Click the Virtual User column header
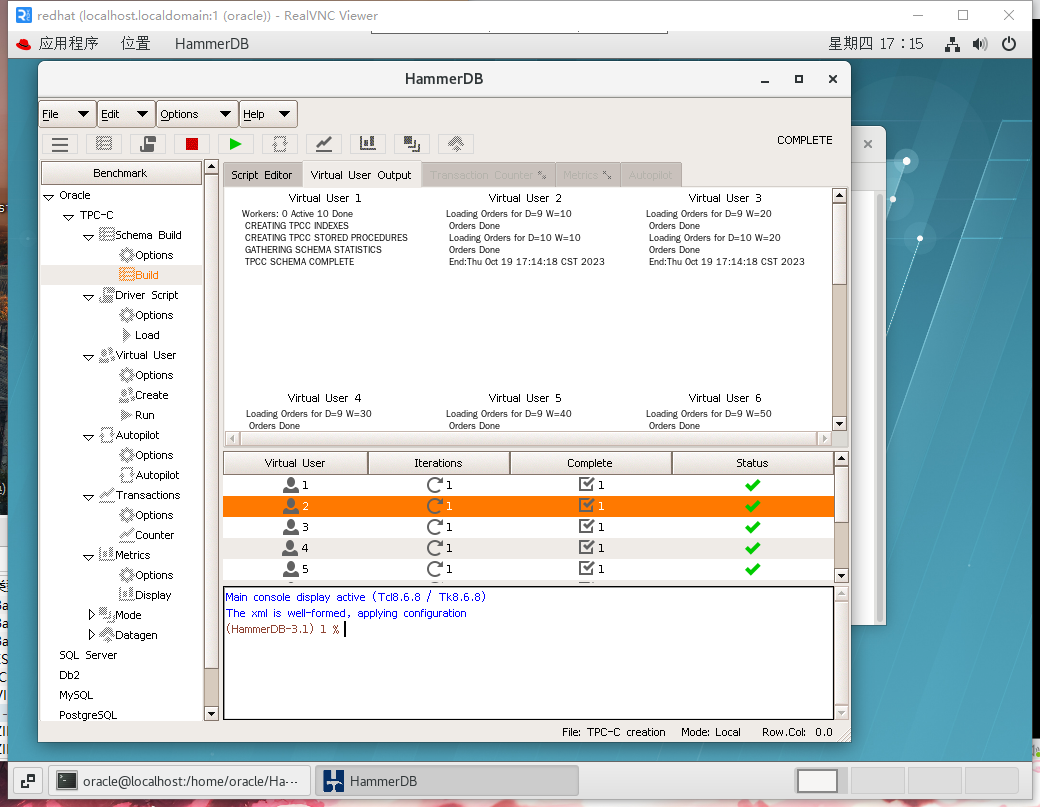 coord(295,463)
